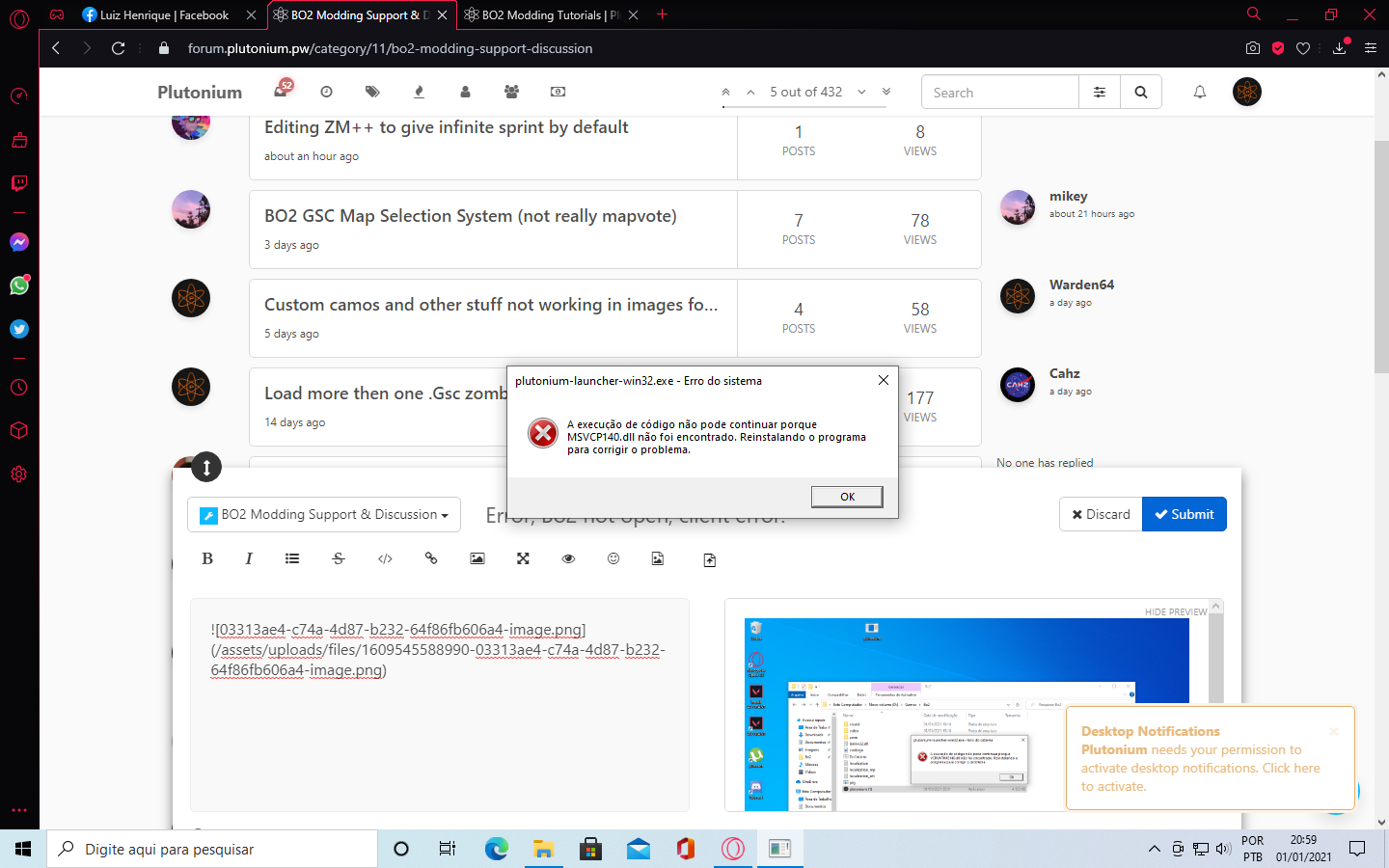1389x868 pixels.
Task: Open Twitch in Opera sidebar
Action: tap(19, 183)
